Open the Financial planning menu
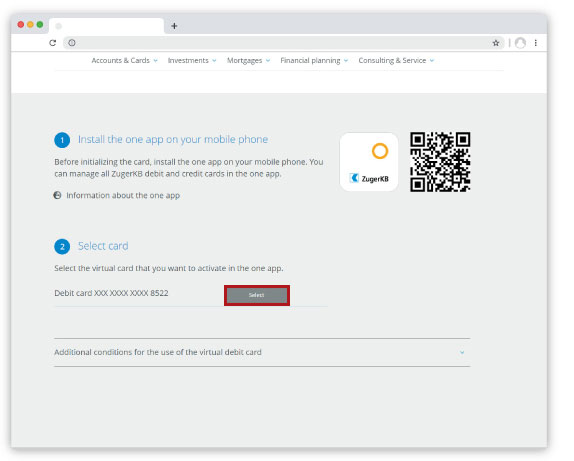The height and width of the screenshot is (461, 574). click(314, 60)
